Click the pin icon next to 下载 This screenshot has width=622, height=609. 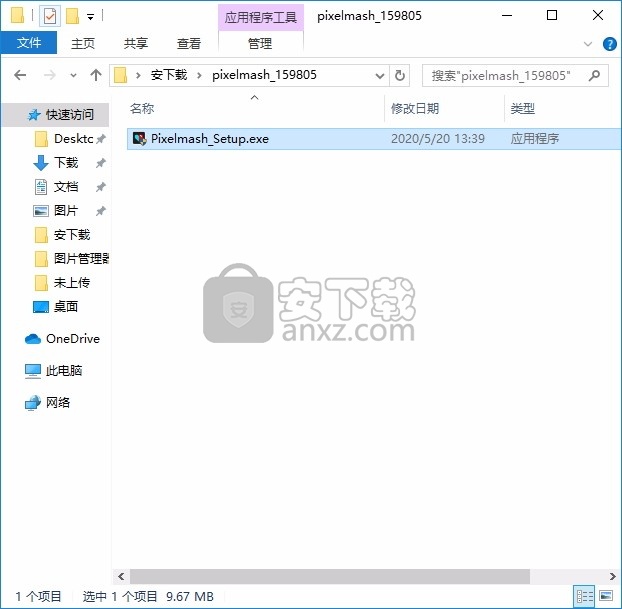pyautogui.click(x=101, y=163)
